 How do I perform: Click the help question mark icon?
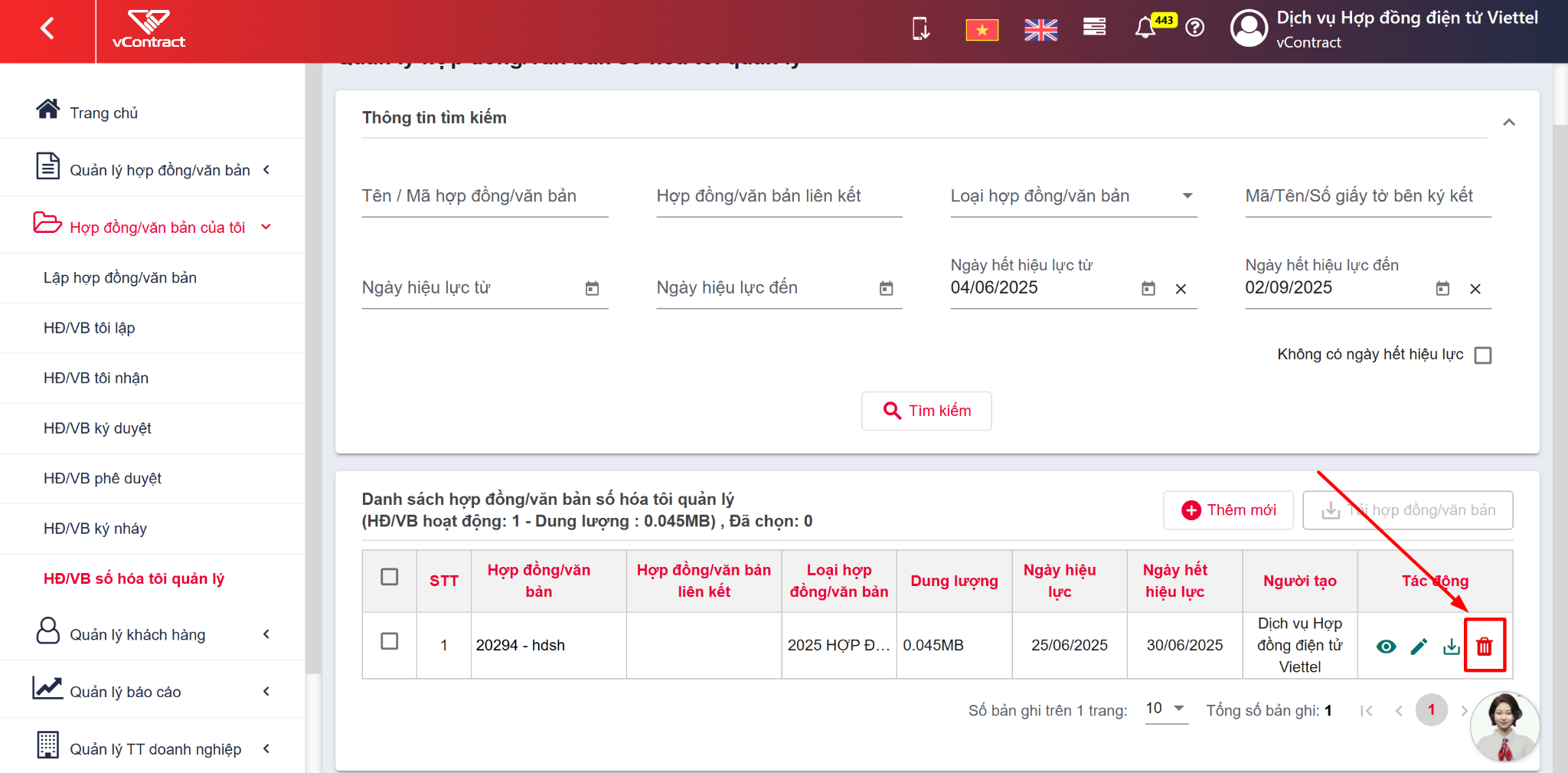[x=1195, y=28]
